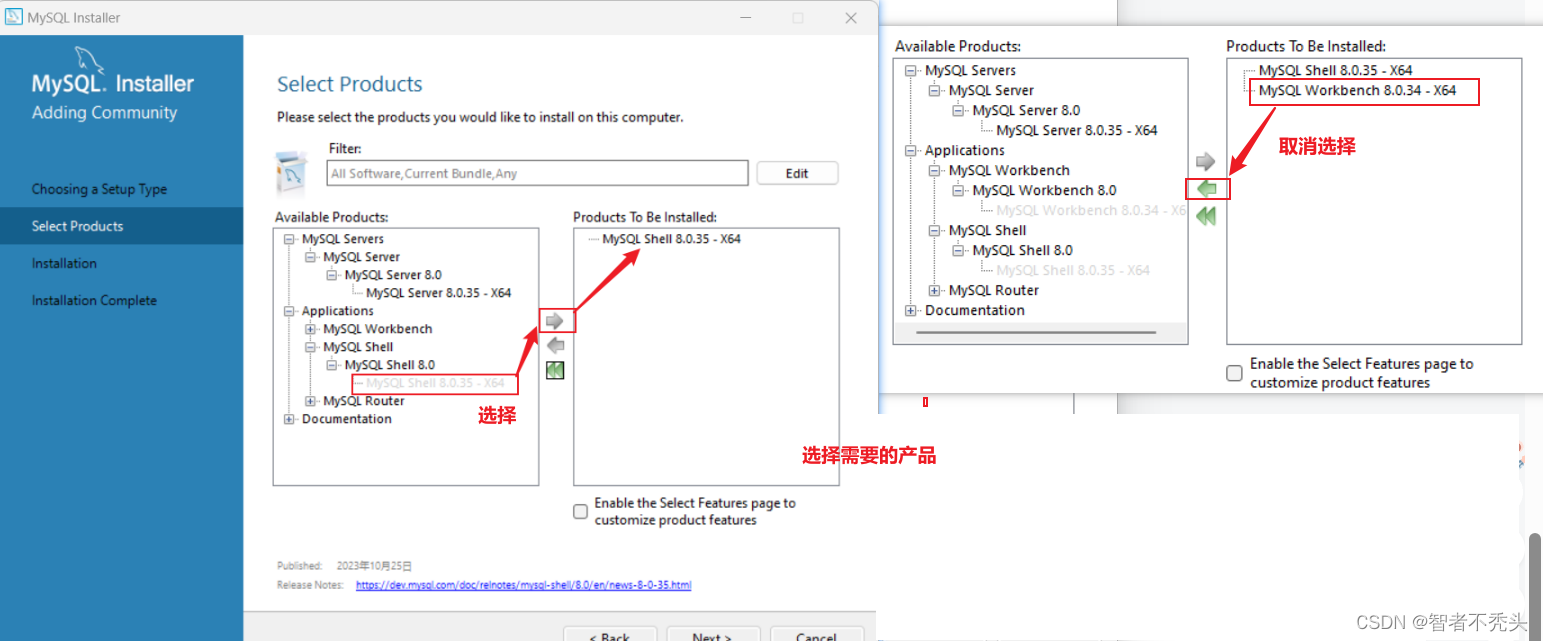Click the right arrow to add MySQL Shell
Image resolution: width=1543 pixels, height=641 pixels.
pyautogui.click(x=556, y=320)
